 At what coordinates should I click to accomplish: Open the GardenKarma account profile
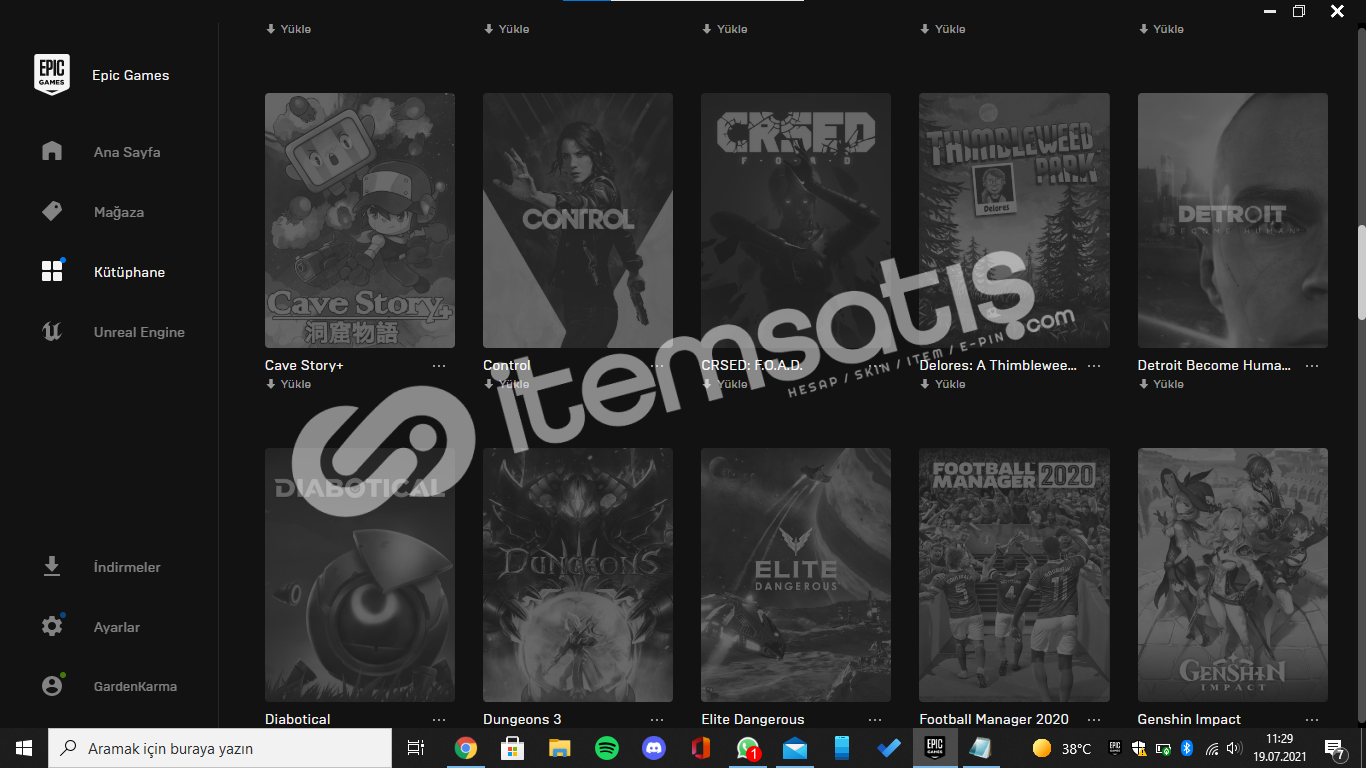[135, 686]
